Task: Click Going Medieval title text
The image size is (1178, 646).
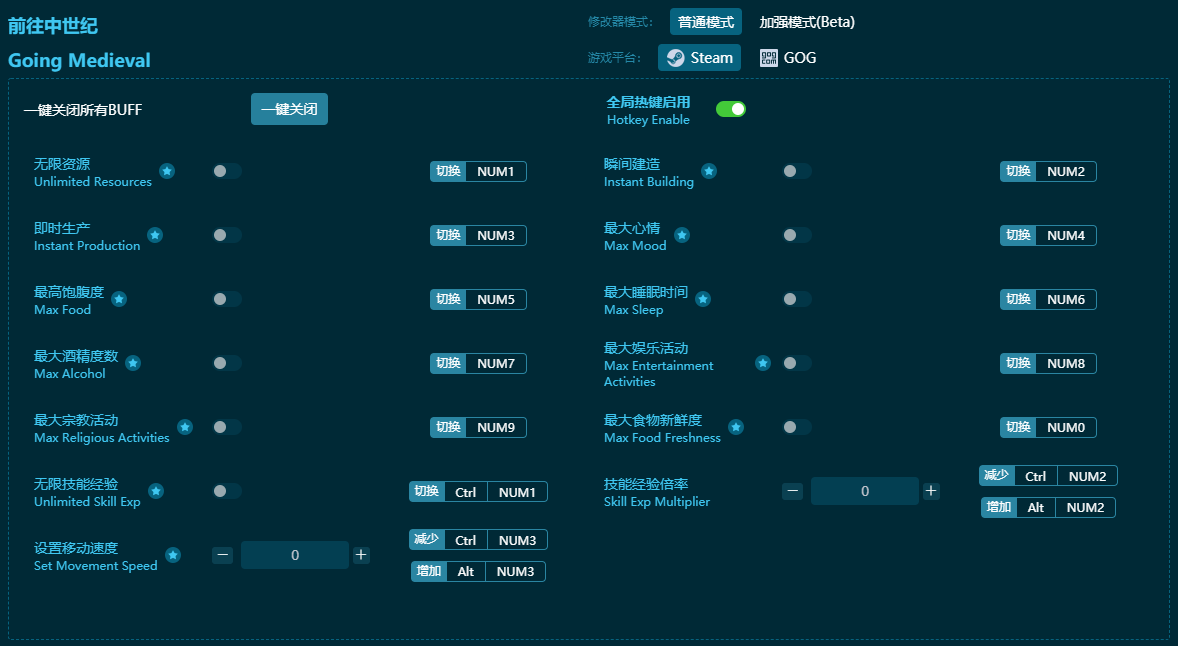Action: (79, 61)
